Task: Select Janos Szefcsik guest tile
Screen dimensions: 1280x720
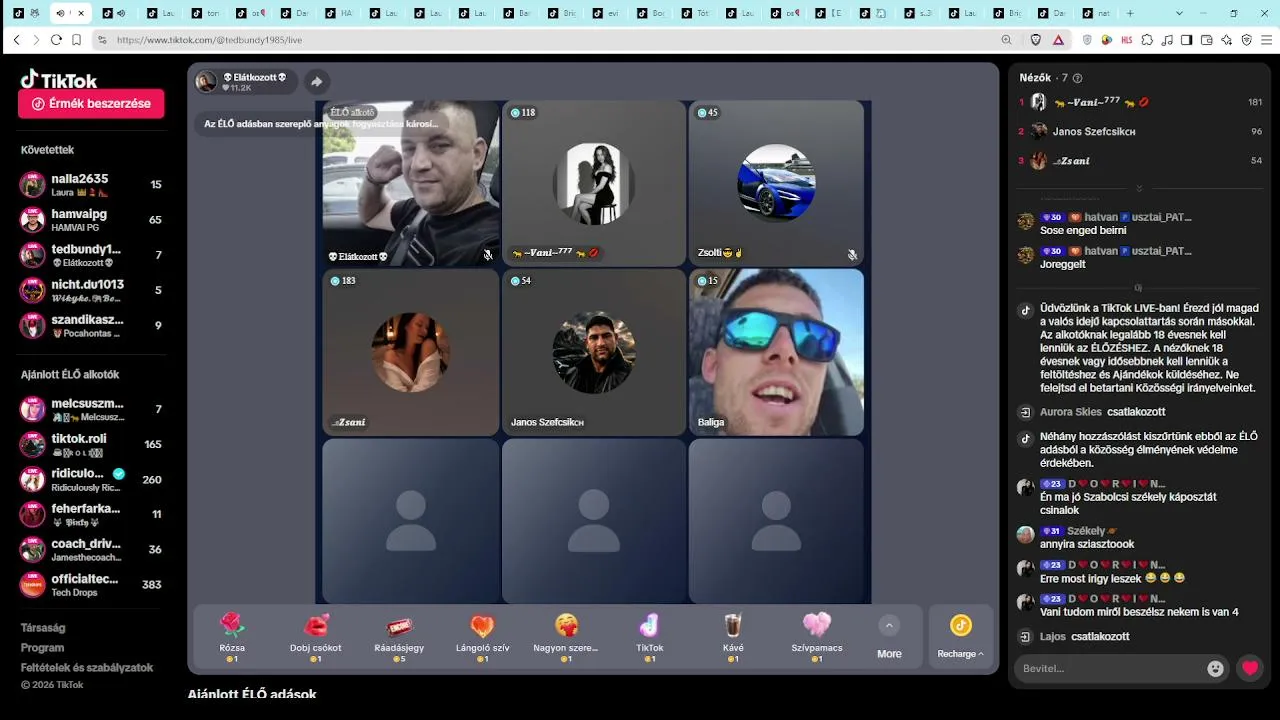Action: pos(593,352)
